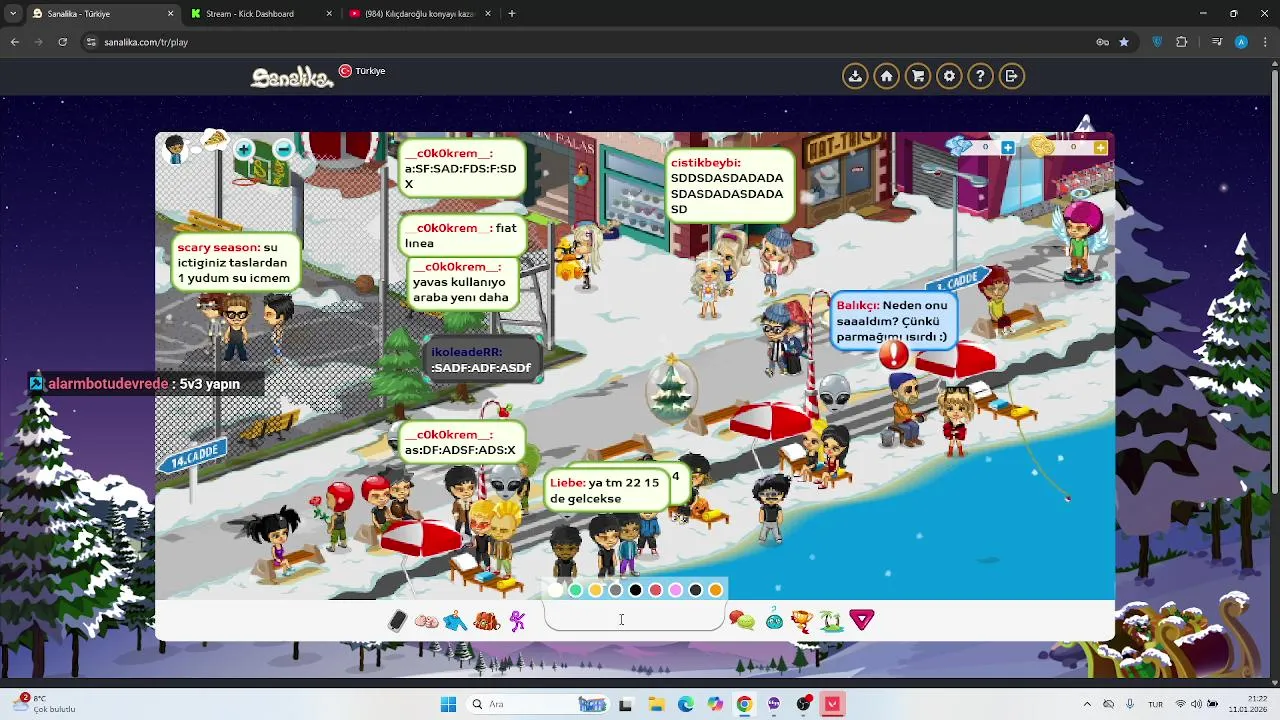This screenshot has width=1280, height=720.
Task: Click the taskbar search box Ara
Action: point(539,704)
